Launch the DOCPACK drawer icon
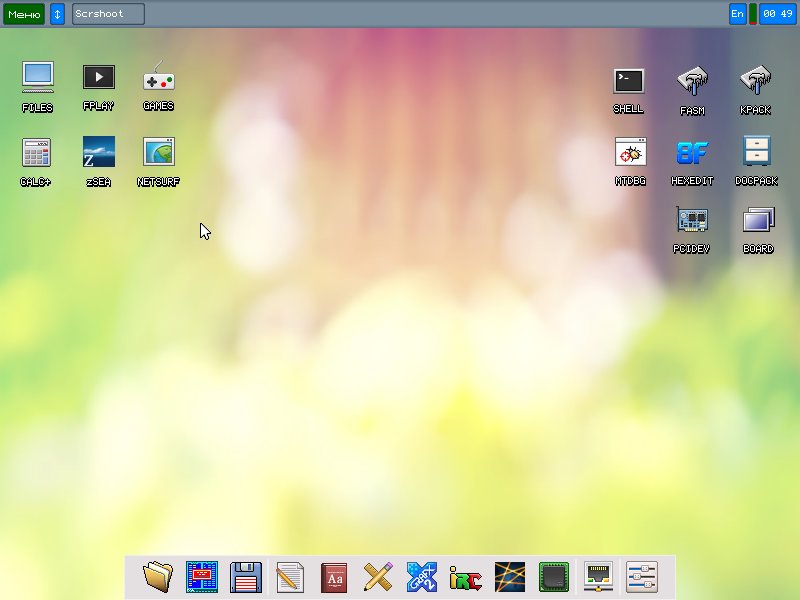The width and height of the screenshot is (800, 600). coord(757,151)
